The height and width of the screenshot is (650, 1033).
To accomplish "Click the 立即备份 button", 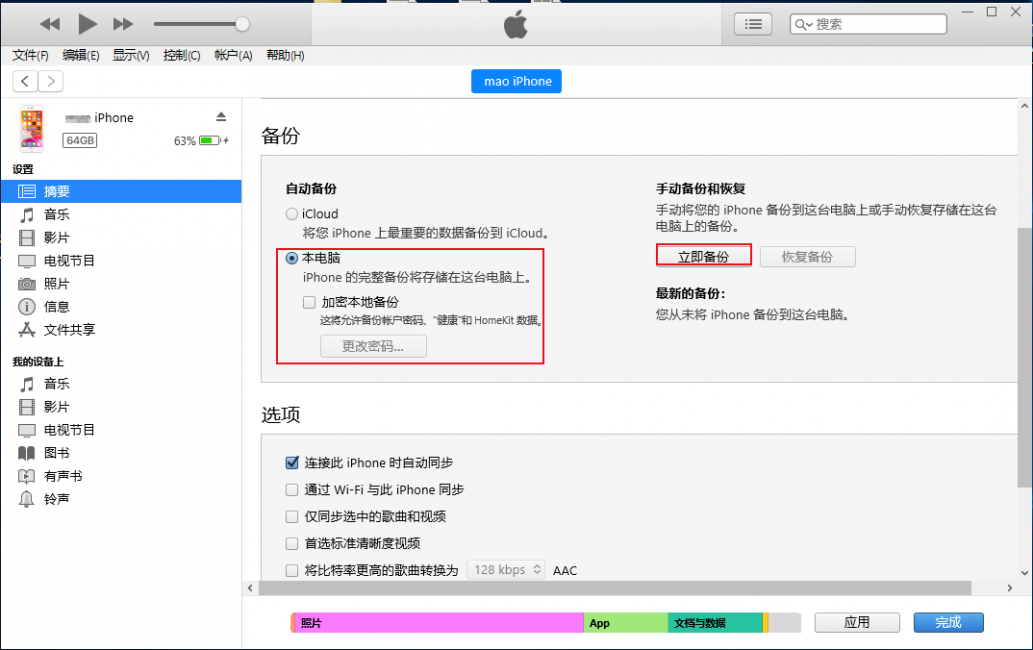I will pos(704,256).
